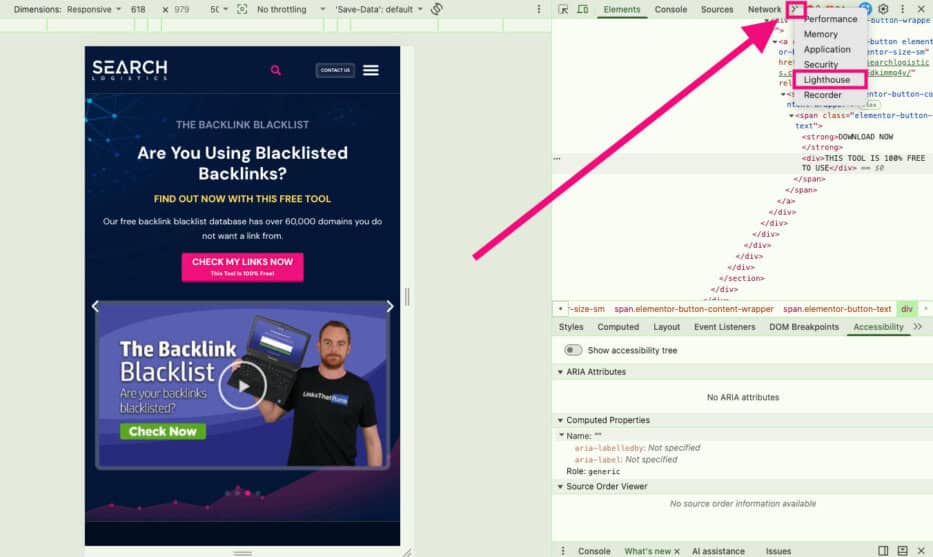This screenshot has width=933, height=557.
Task: Open the Save-Data default dropdown
Action: 378,10
